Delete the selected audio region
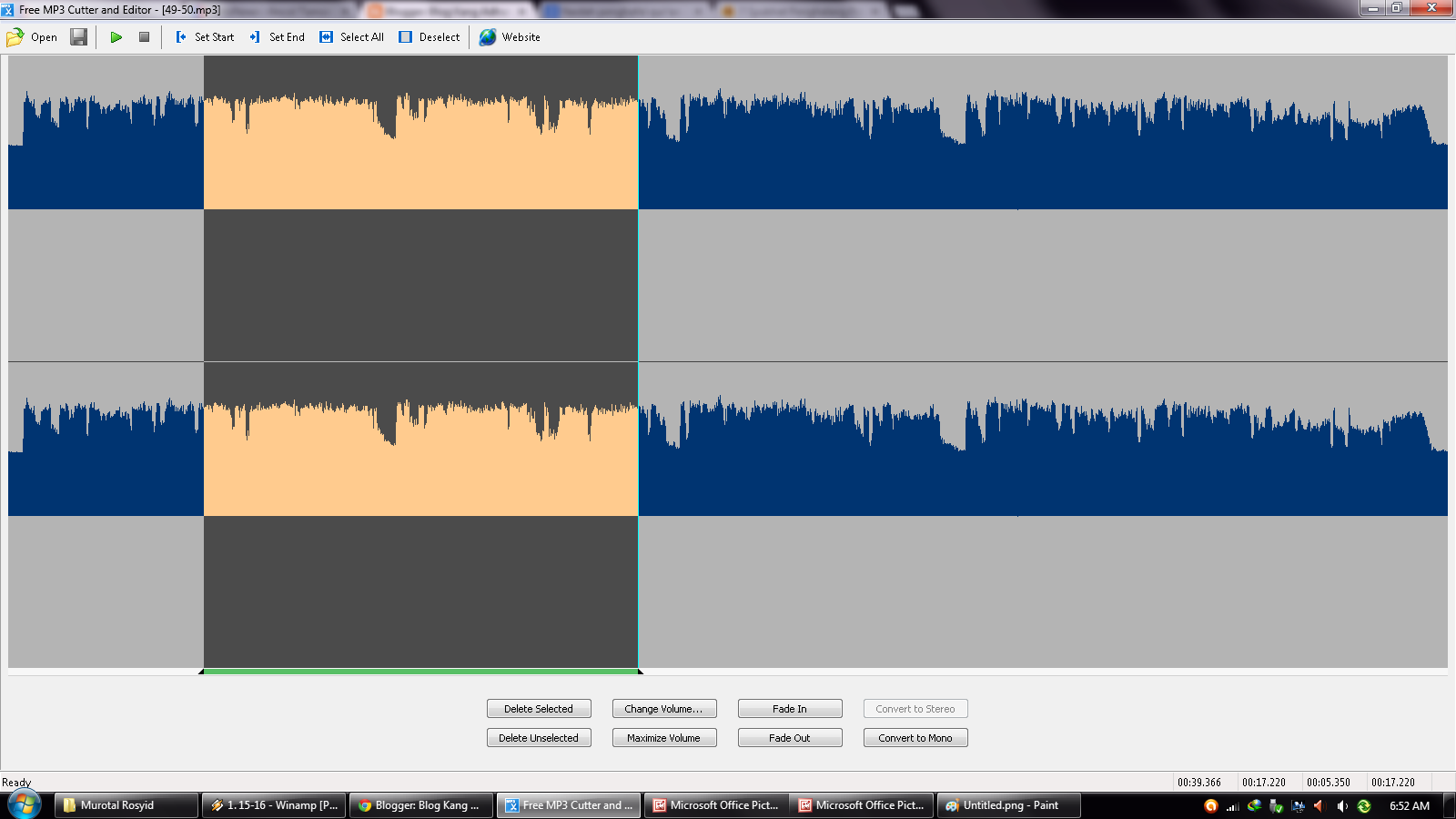1456x819 pixels. [539, 708]
